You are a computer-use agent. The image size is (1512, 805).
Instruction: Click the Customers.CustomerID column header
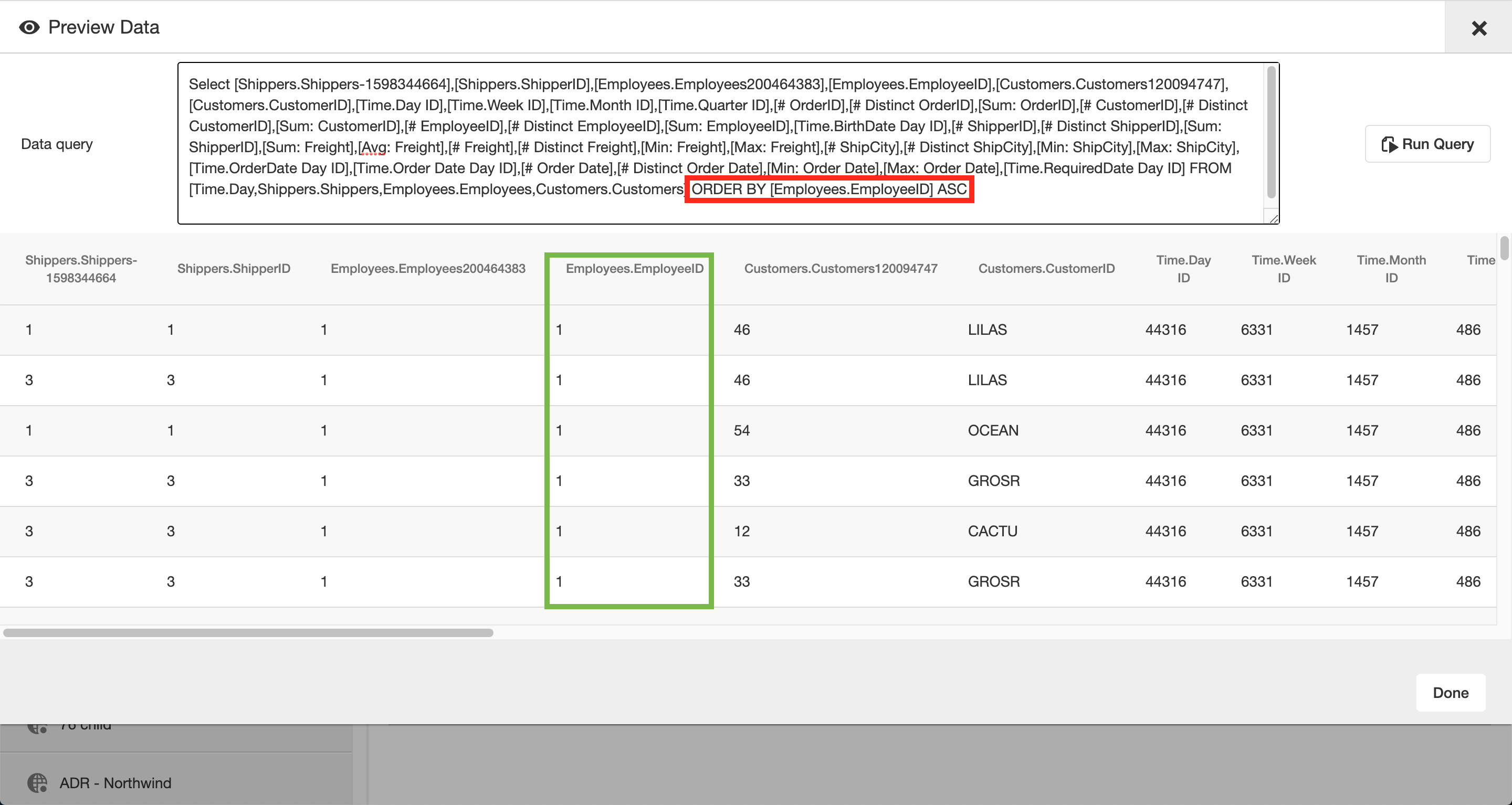click(1046, 269)
